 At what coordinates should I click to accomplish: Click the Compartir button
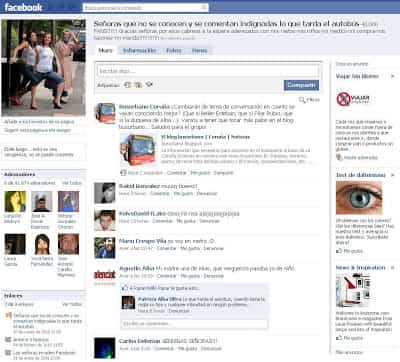(301, 85)
